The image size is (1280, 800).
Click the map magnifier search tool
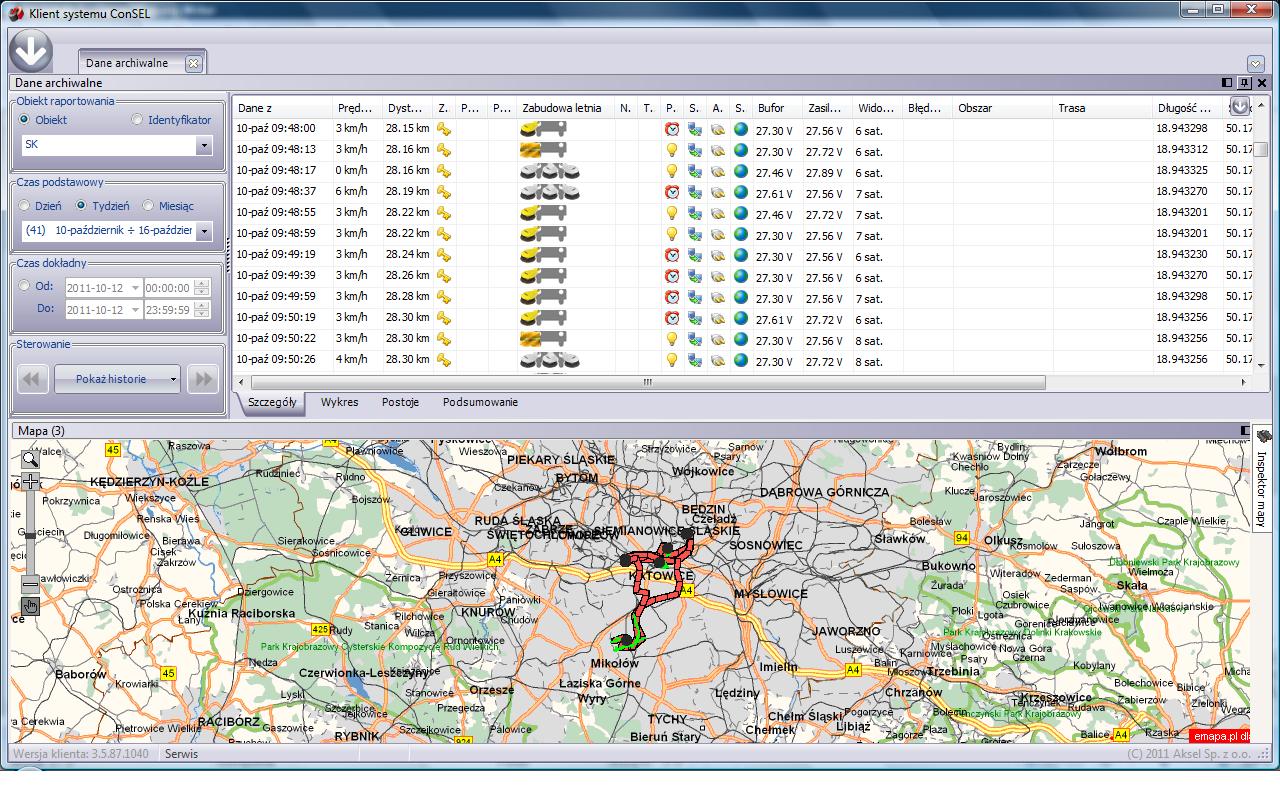coord(30,459)
